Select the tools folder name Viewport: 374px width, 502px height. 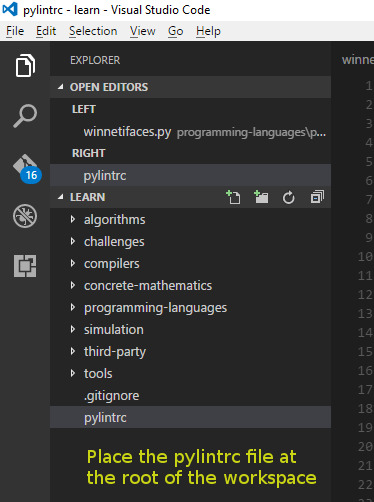pyautogui.click(x=98, y=374)
